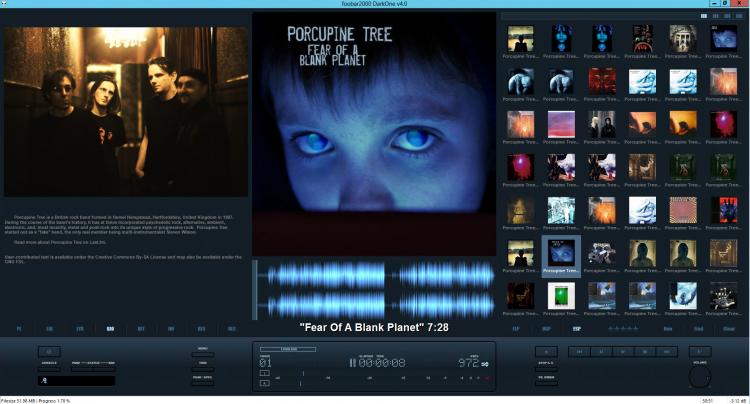Click the '-3.12 dB' status bar value
750x404 pixels.
tap(737, 401)
